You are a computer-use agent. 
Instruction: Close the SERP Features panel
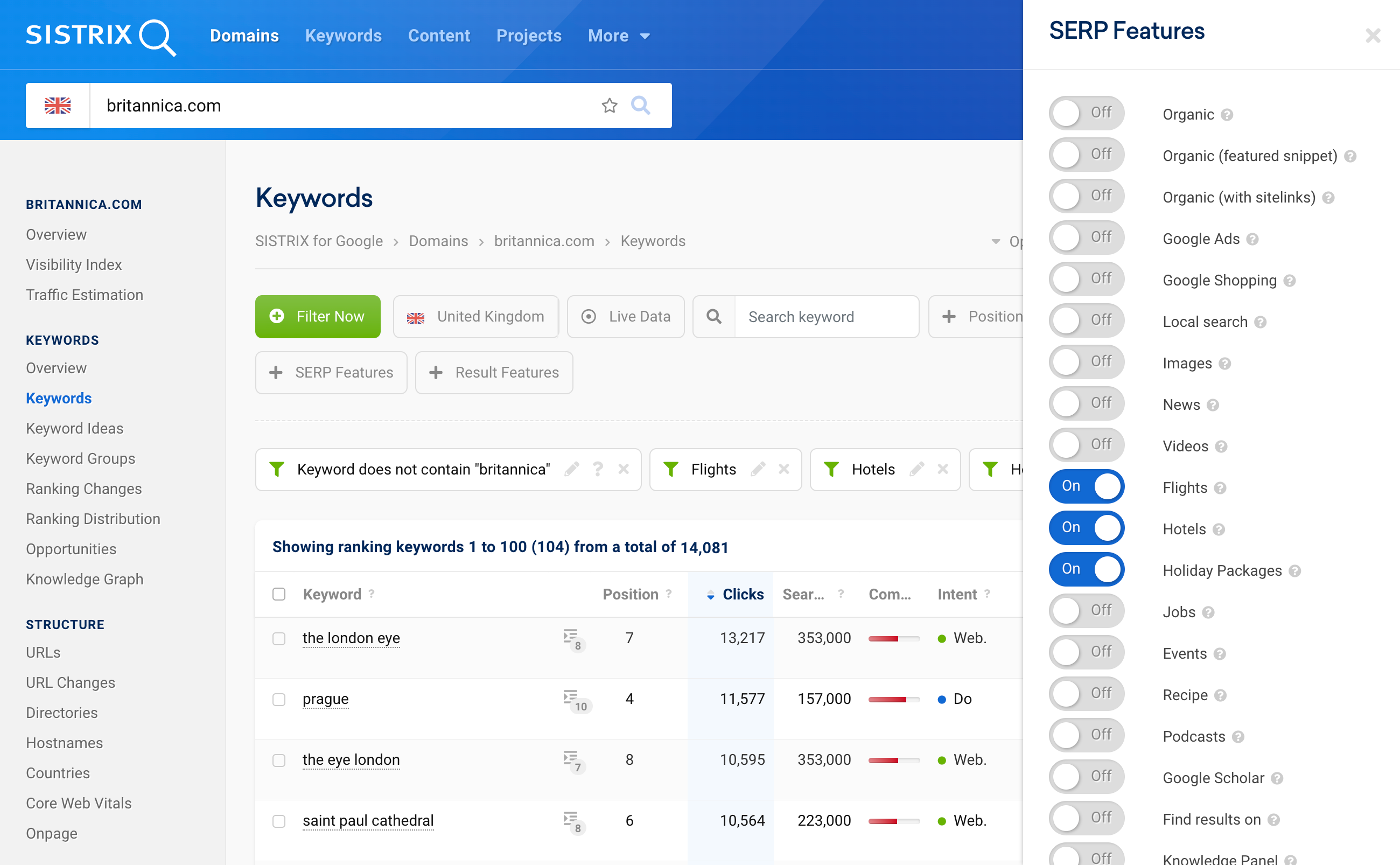tap(1373, 36)
